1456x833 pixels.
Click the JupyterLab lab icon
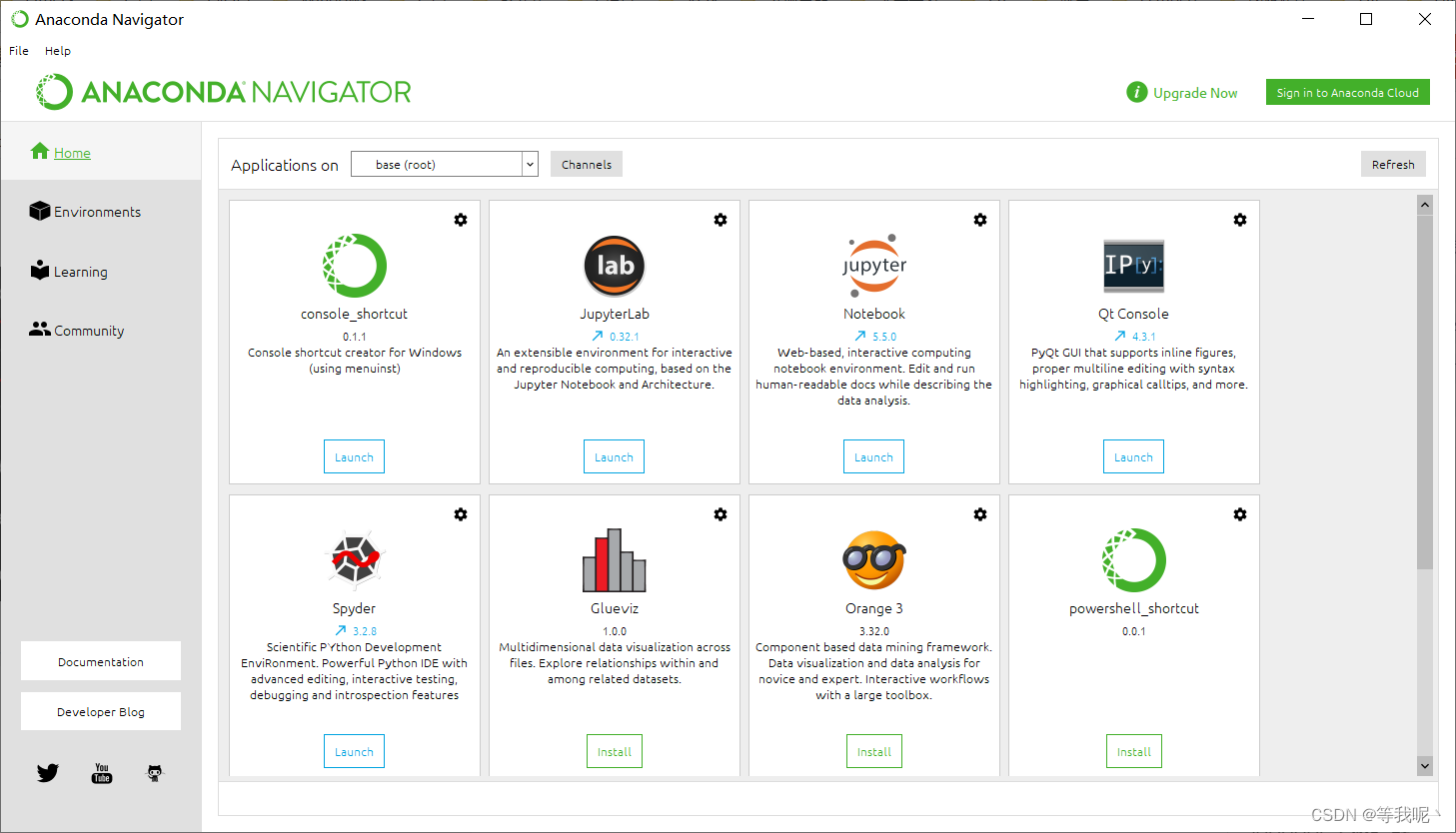click(x=615, y=266)
